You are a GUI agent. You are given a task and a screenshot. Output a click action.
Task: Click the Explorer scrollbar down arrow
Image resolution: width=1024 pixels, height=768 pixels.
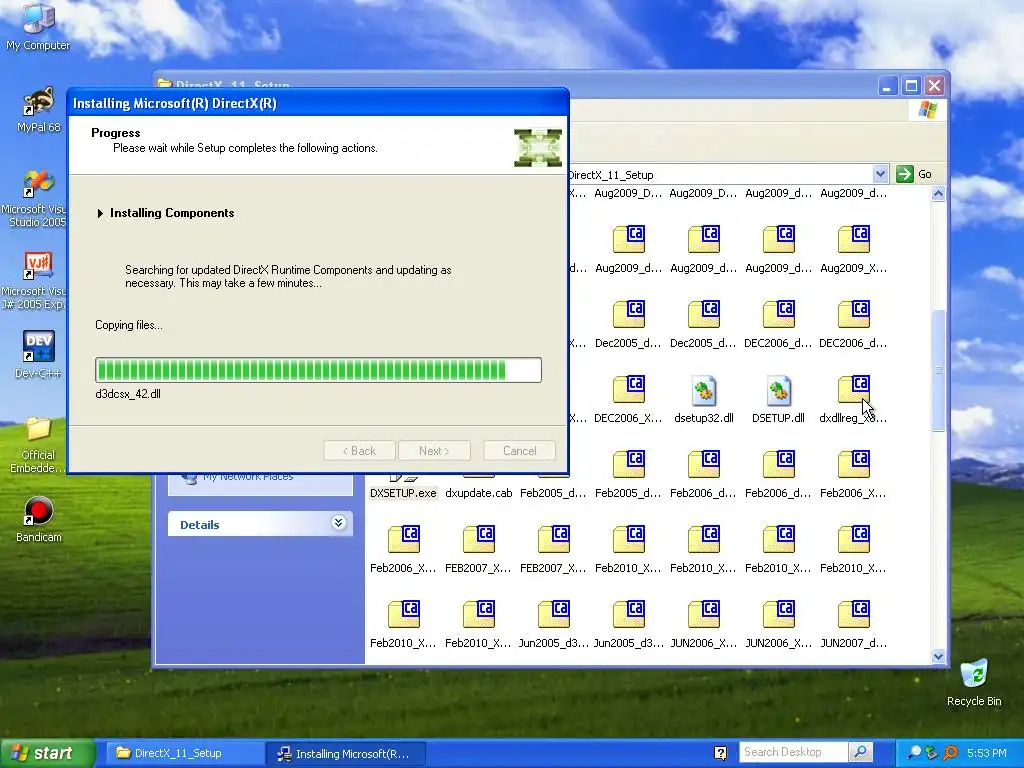click(x=938, y=656)
